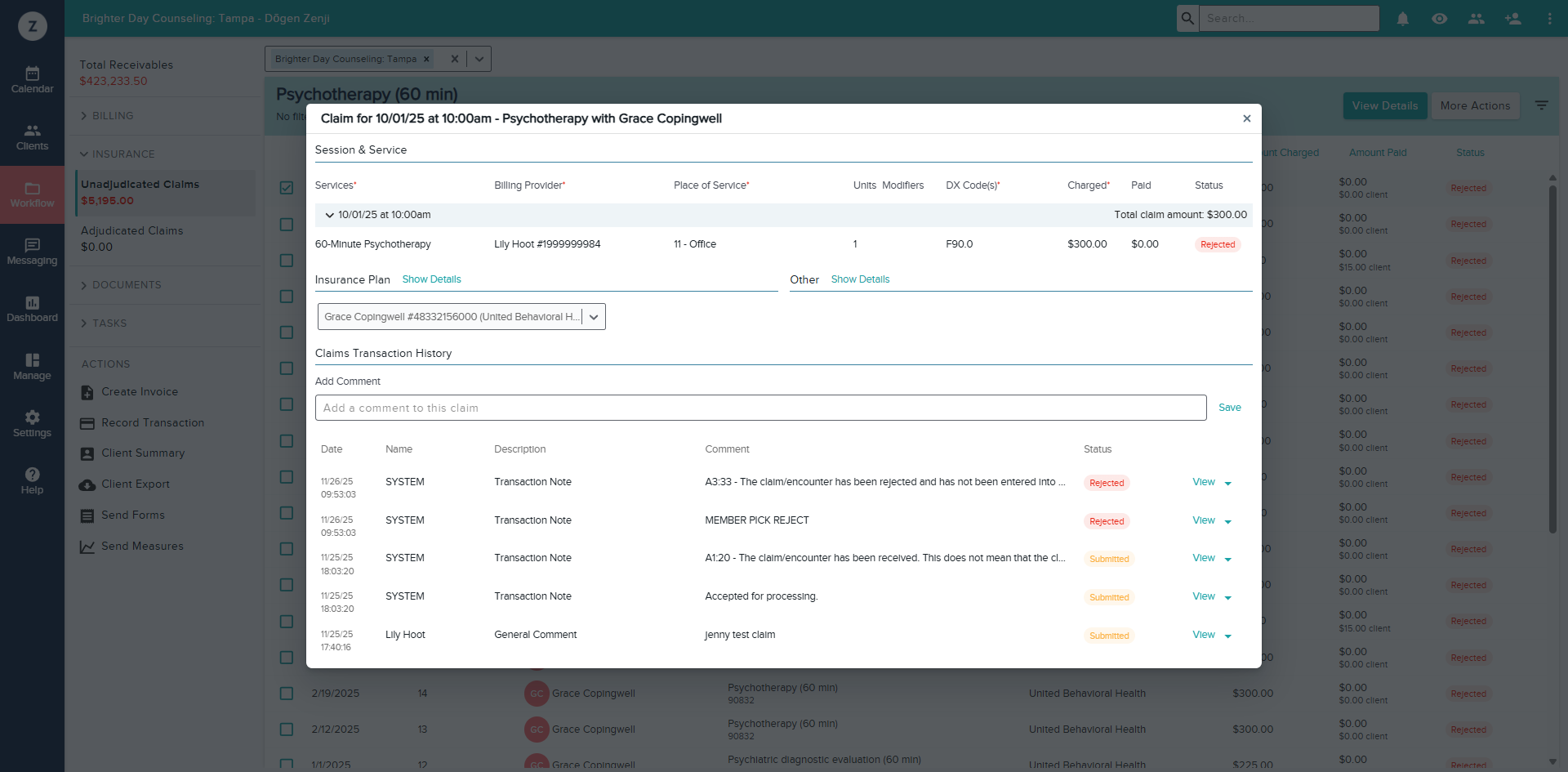Go to Clients in the sidebar
The height and width of the screenshot is (772, 1568).
pos(32,137)
